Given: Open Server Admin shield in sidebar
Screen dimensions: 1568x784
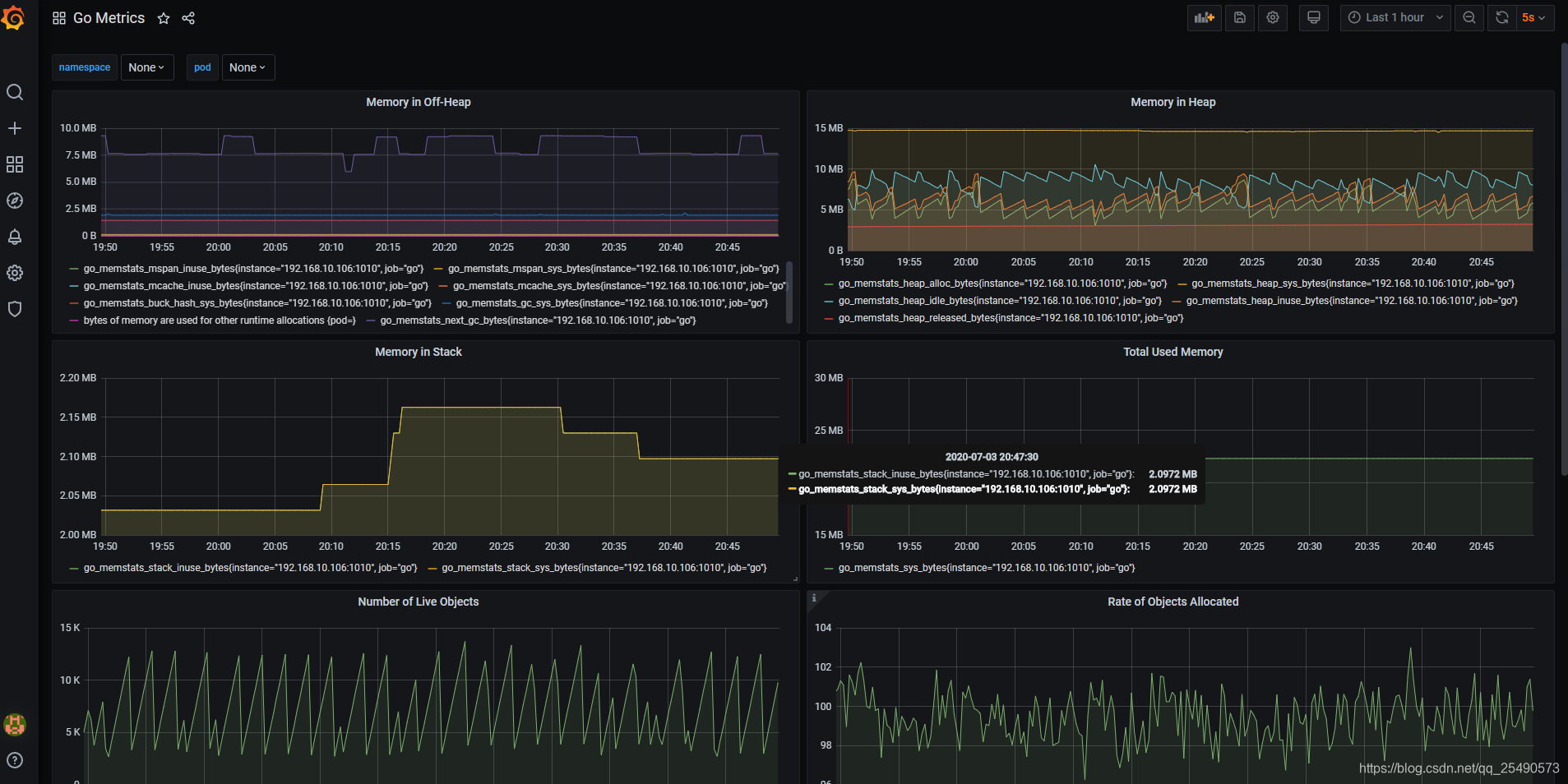Looking at the screenshot, I should tap(15, 309).
